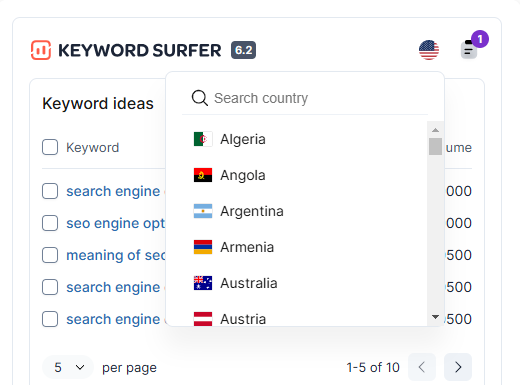Check the 'meaning of seo' keyword checkbox
Viewport: 520px width, 385px height.
(50, 255)
